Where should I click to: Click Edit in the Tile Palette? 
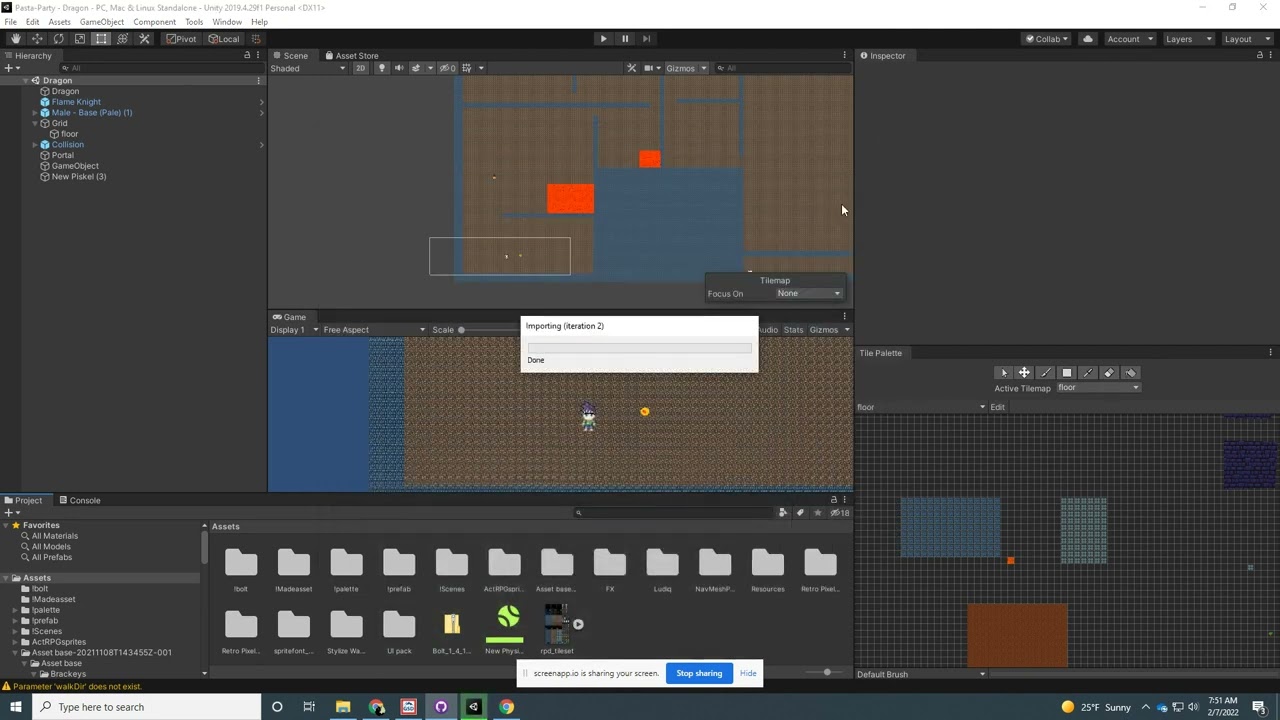tap(997, 407)
